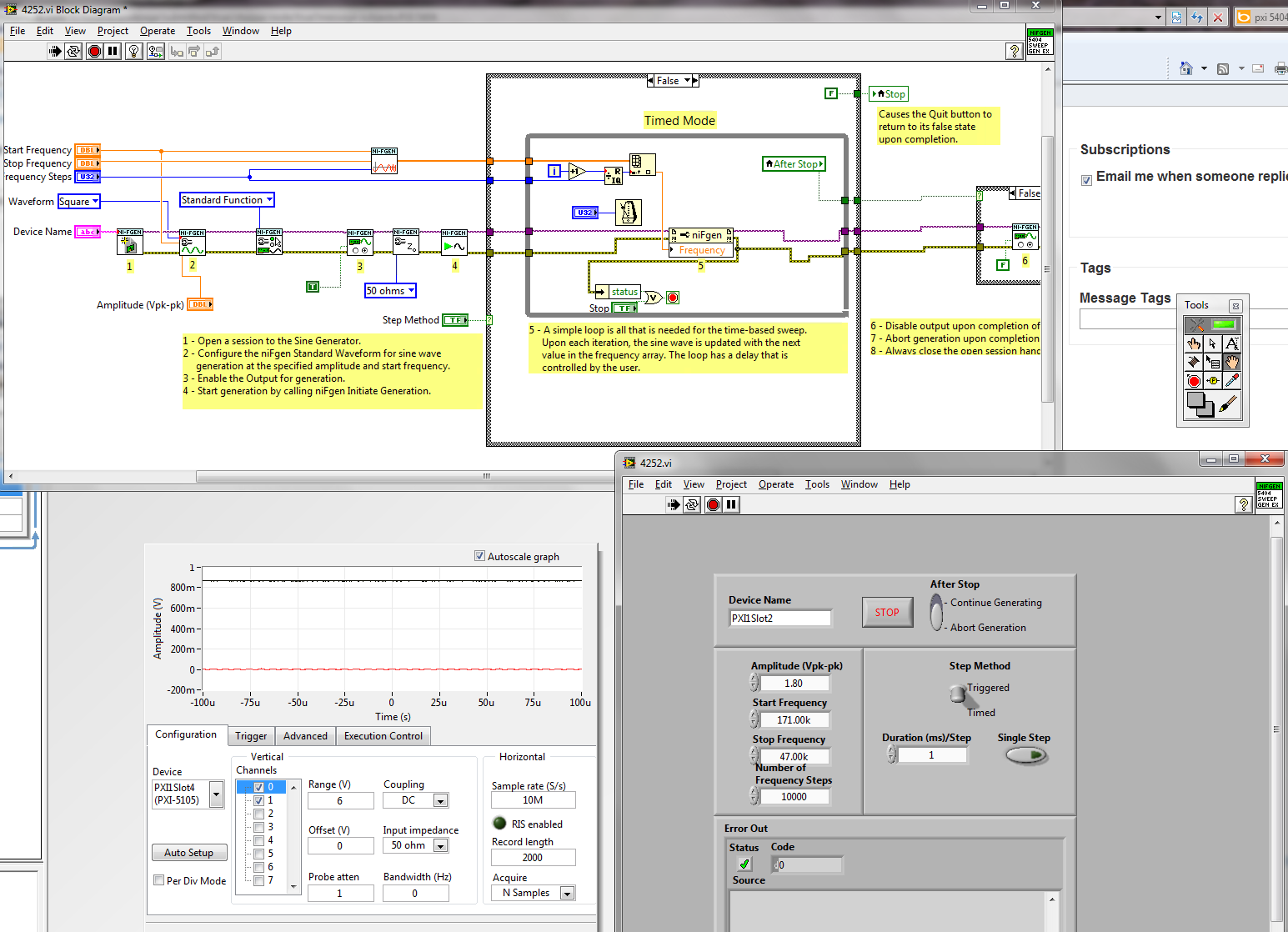Select Set Color paintbrush tool
This screenshot has height=932, width=1288.
point(1228,405)
